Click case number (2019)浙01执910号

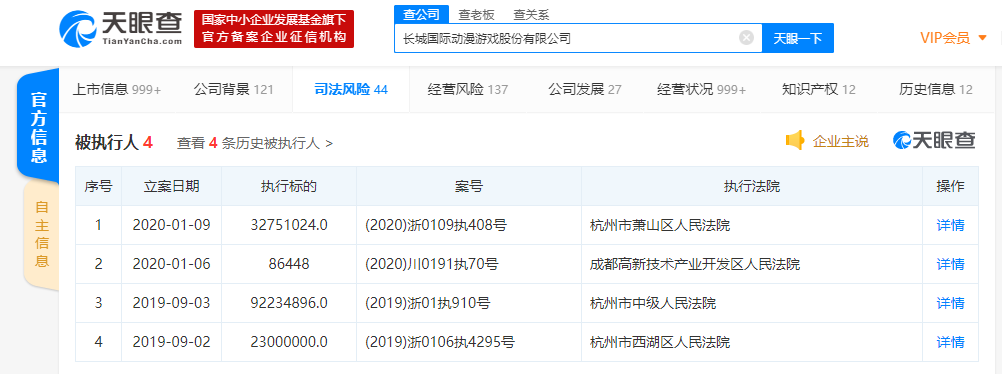point(427,303)
